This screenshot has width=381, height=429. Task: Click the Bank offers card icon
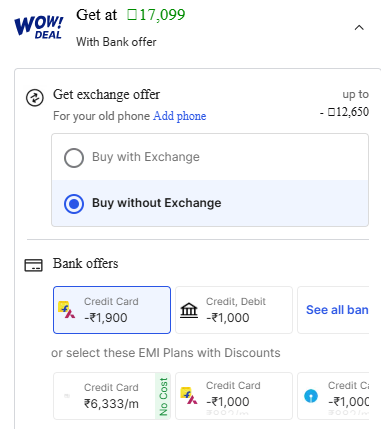[x=33, y=266]
